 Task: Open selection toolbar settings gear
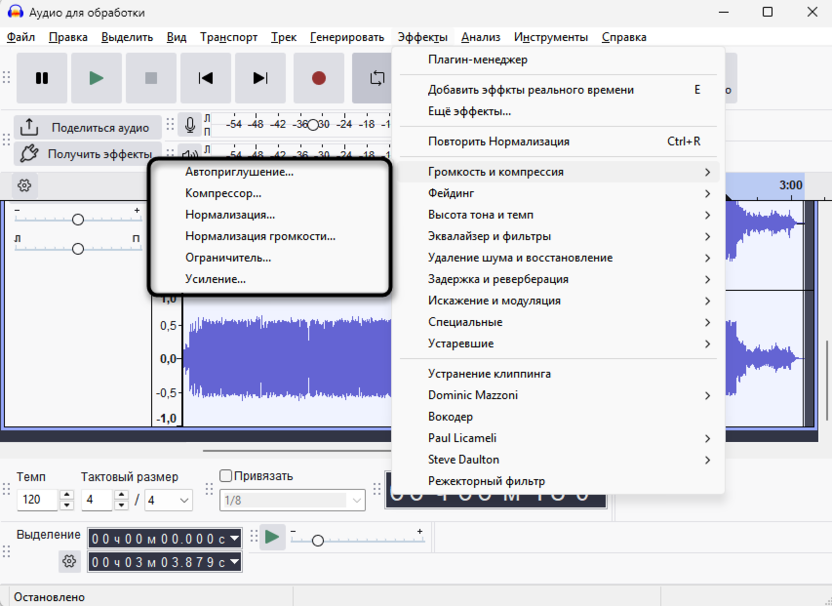pos(69,562)
